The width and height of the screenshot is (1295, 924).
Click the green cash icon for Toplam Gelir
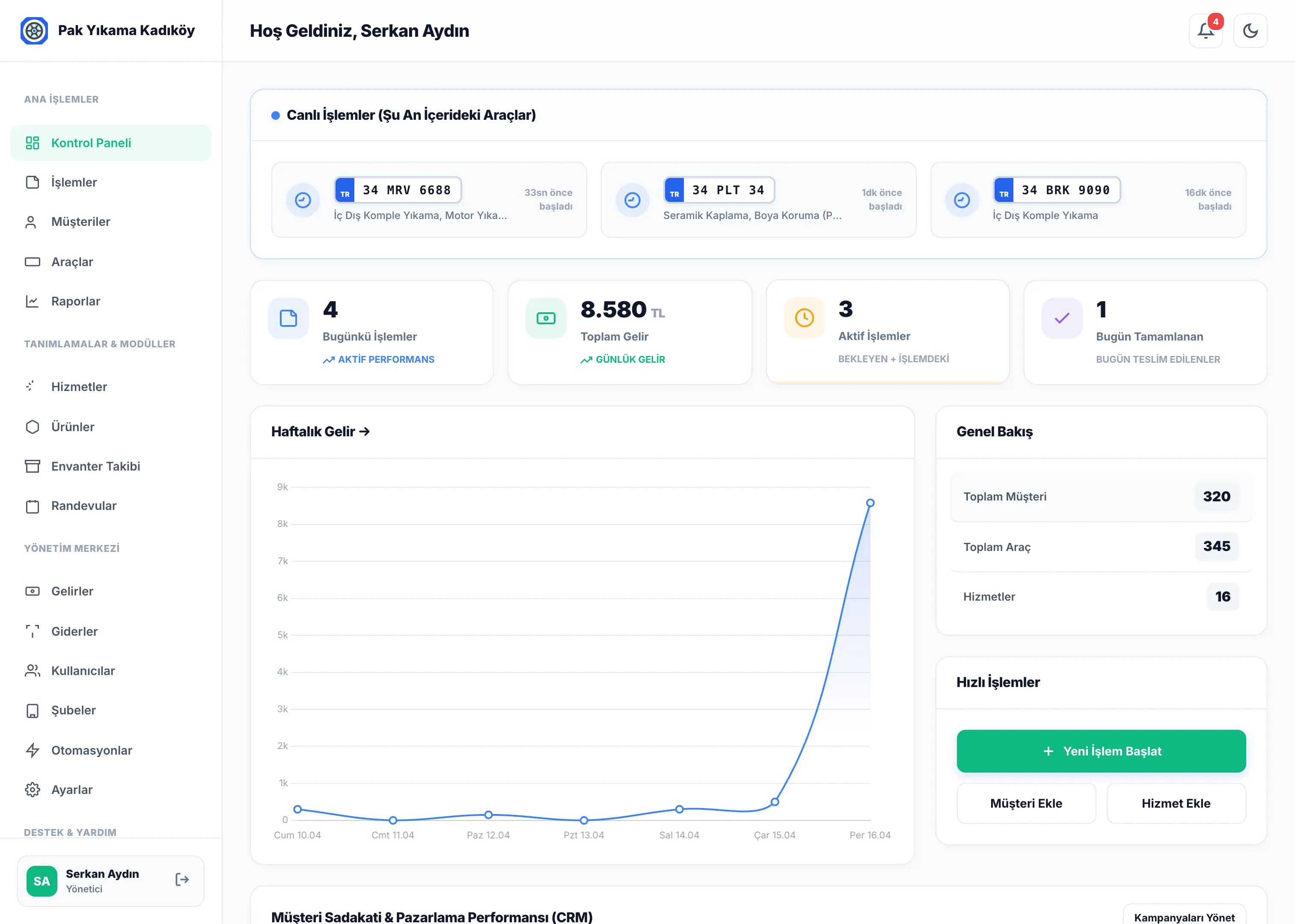[545, 318]
